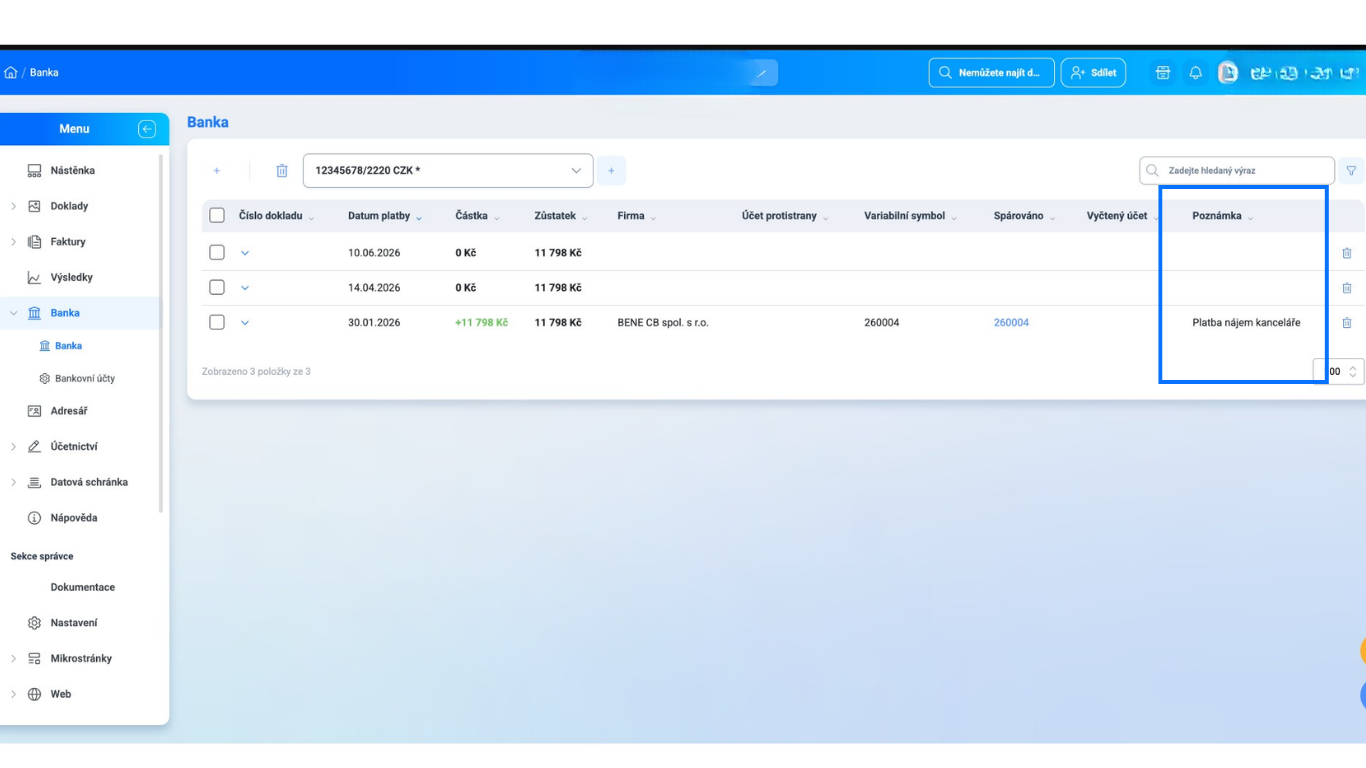Expand the 14.04.2026 row details chevron
1366x768 pixels.
245,288
